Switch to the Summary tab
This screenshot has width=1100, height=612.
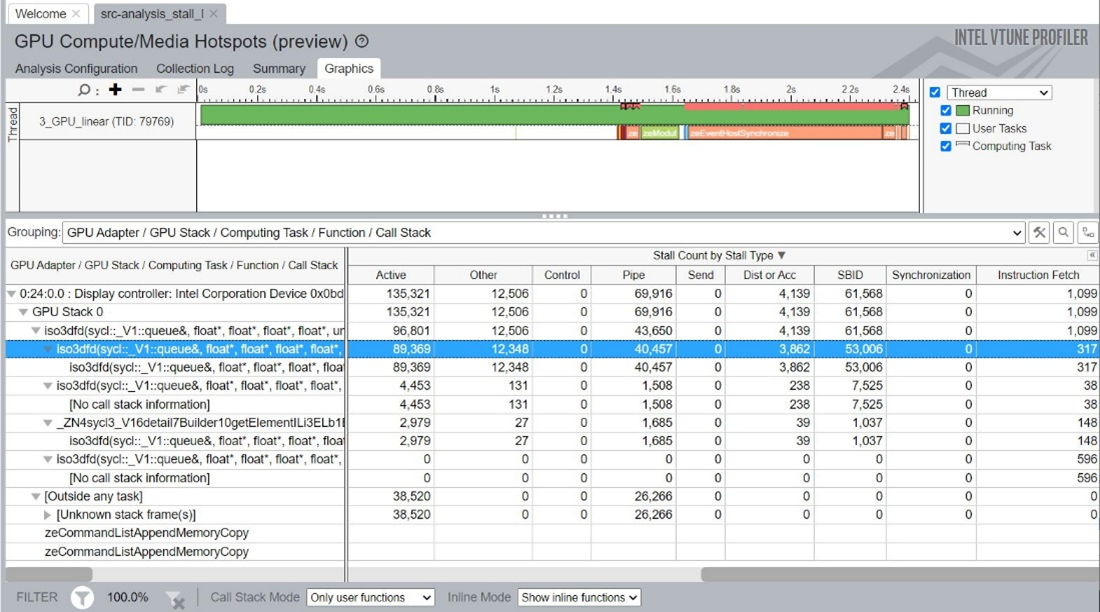coord(279,69)
